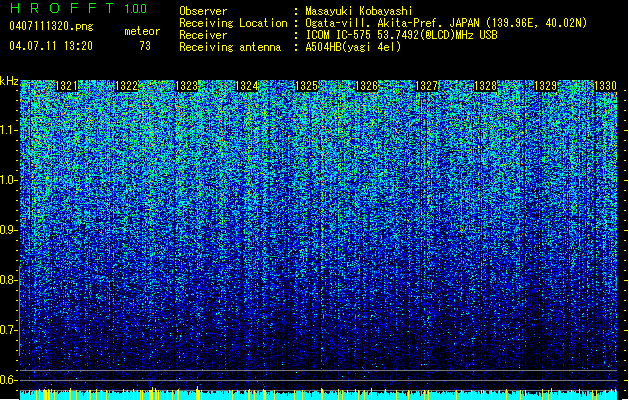Click the date 04.07.11 13:20
Screen dimensions: 629x400
coord(51,46)
